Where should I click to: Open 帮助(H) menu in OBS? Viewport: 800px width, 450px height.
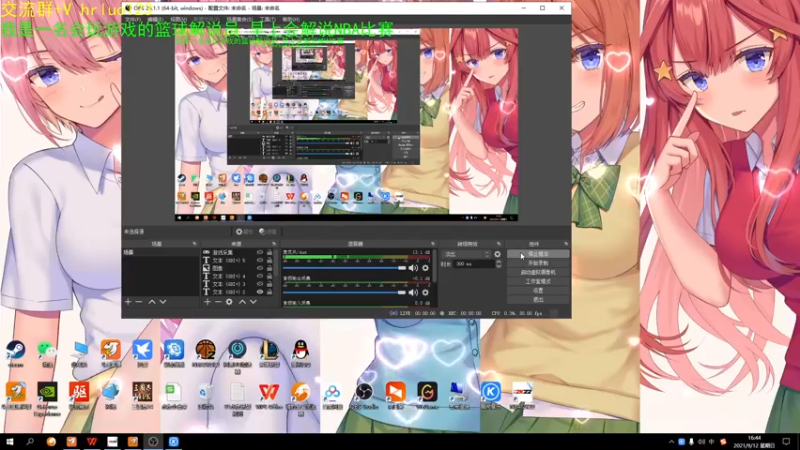(x=291, y=19)
